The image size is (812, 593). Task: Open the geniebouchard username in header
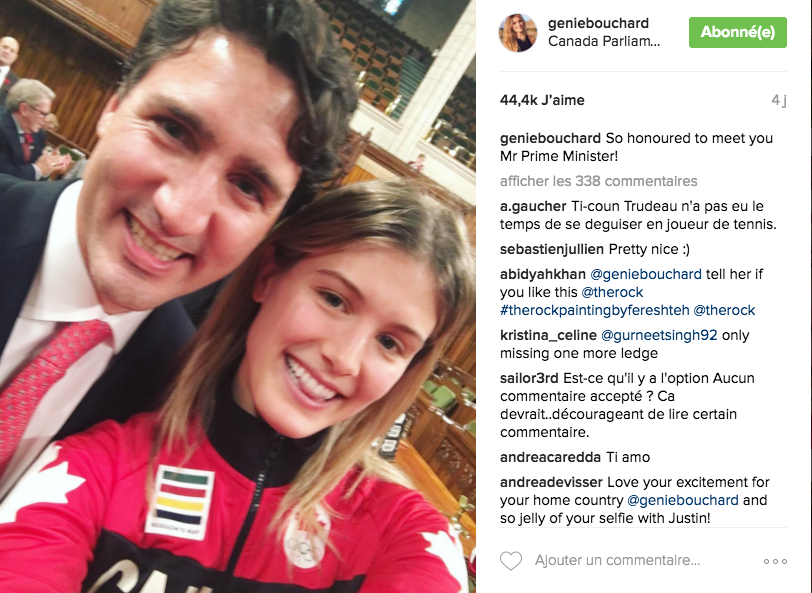pyautogui.click(x=598, y=23)
